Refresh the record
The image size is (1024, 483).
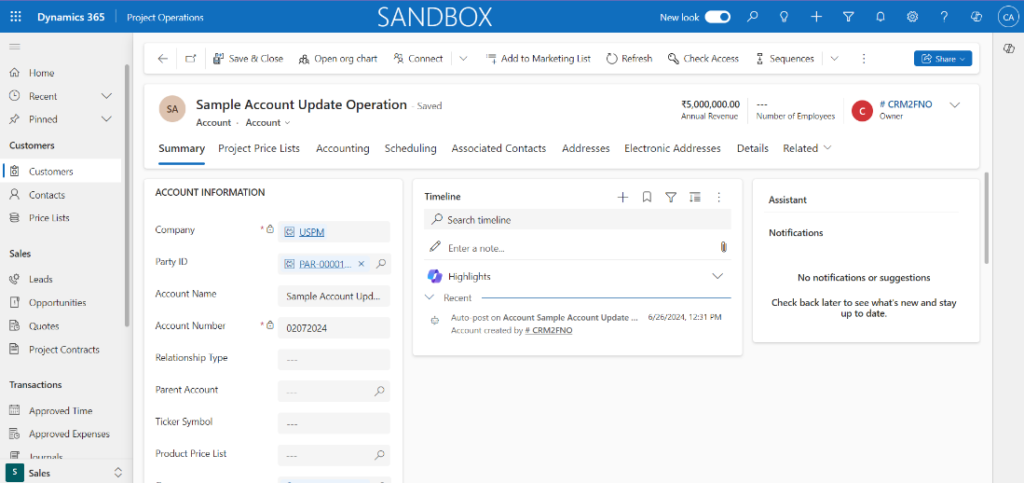(x=629, y=59)
